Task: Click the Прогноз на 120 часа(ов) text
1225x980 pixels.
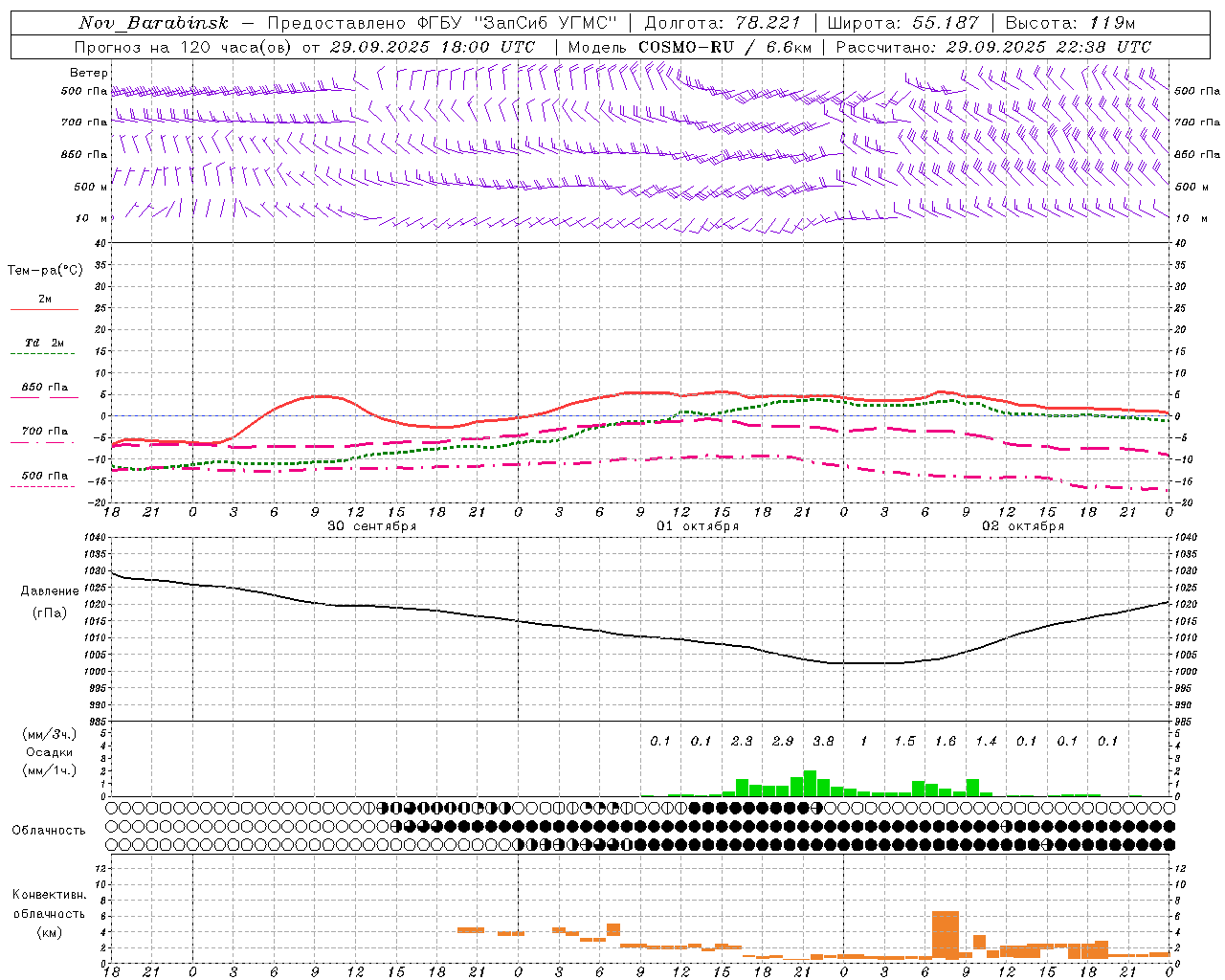Action: 185,47
